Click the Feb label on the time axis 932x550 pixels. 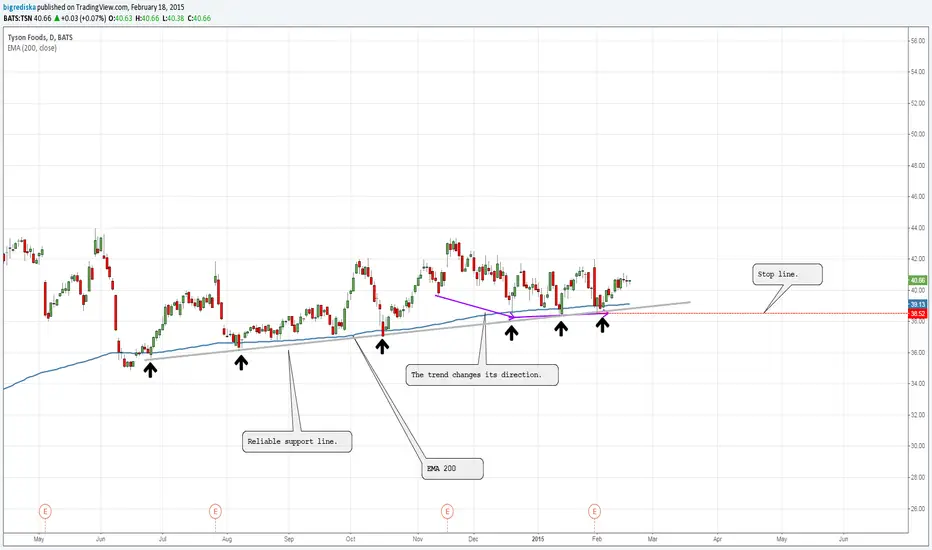(597, 539)
